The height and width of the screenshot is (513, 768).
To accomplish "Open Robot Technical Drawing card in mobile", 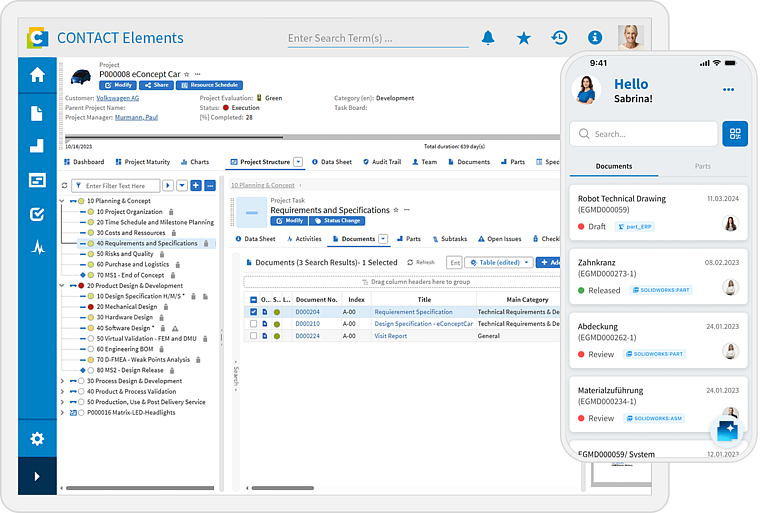I will [658, 212].
